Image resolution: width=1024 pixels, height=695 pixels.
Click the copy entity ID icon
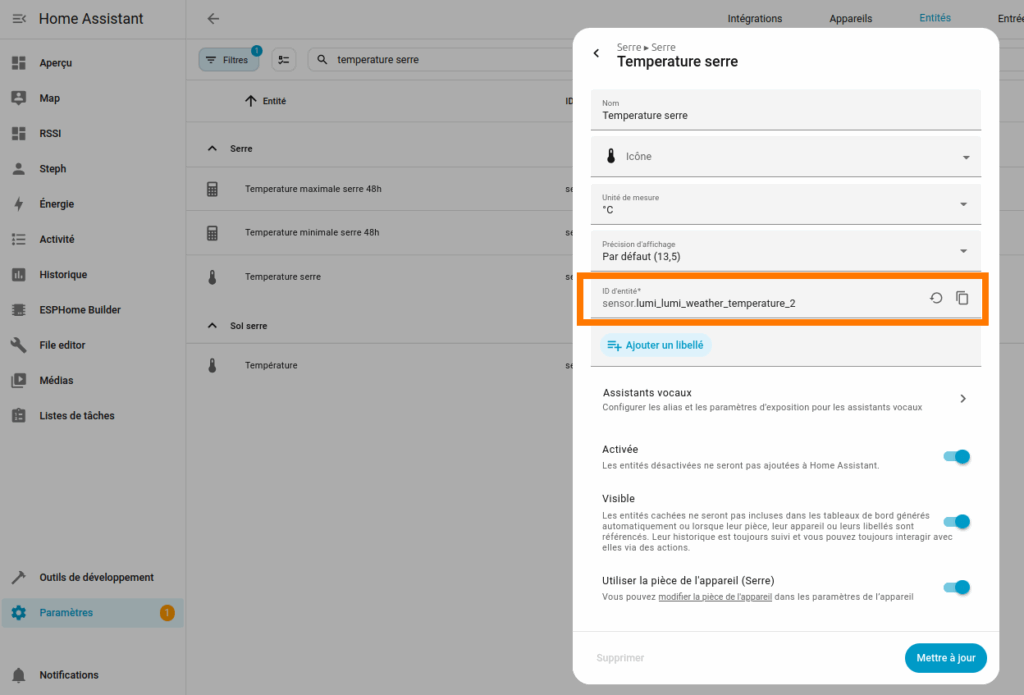962,298
